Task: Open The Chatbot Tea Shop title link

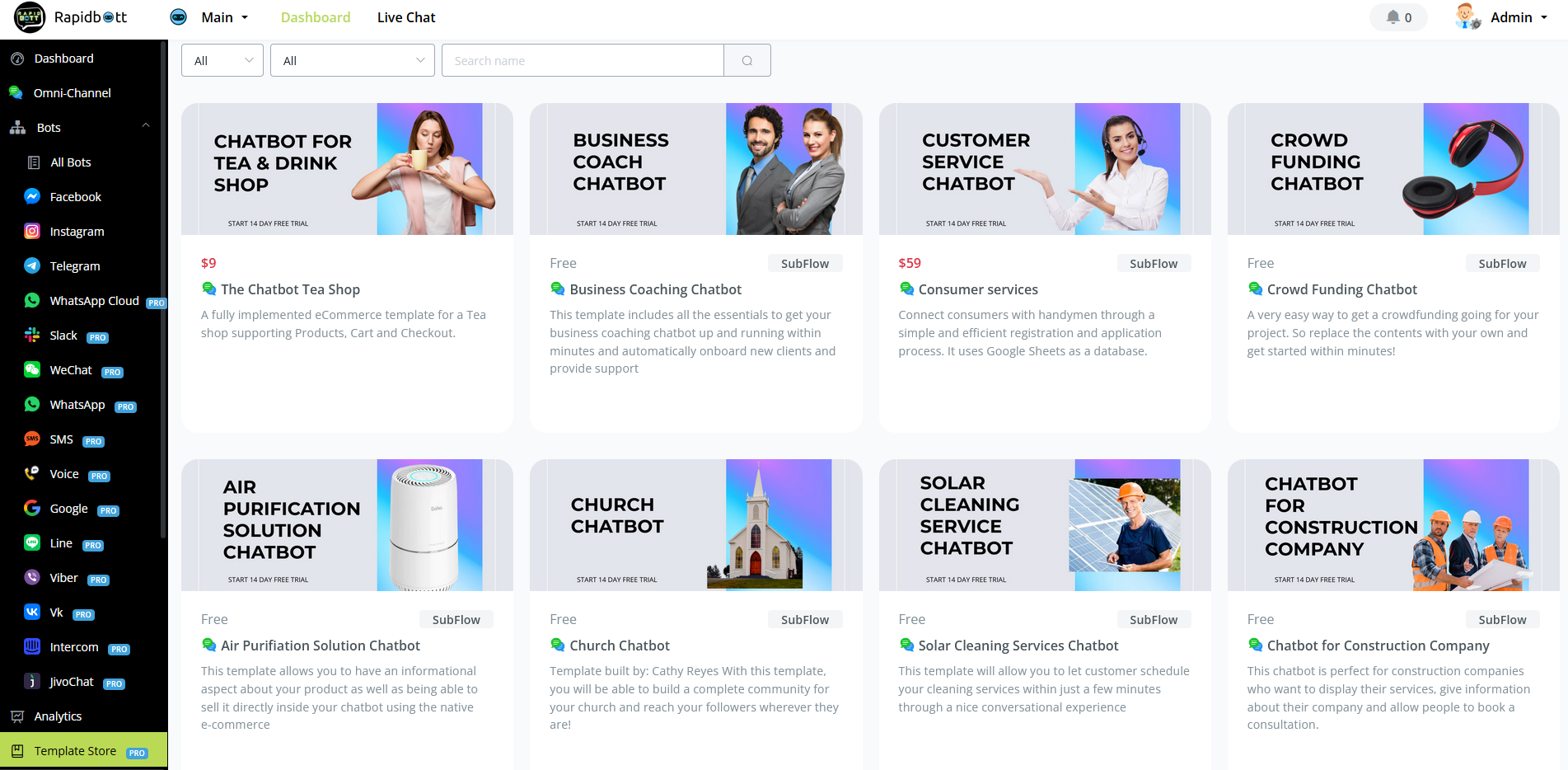Action: tap(290, 289)
